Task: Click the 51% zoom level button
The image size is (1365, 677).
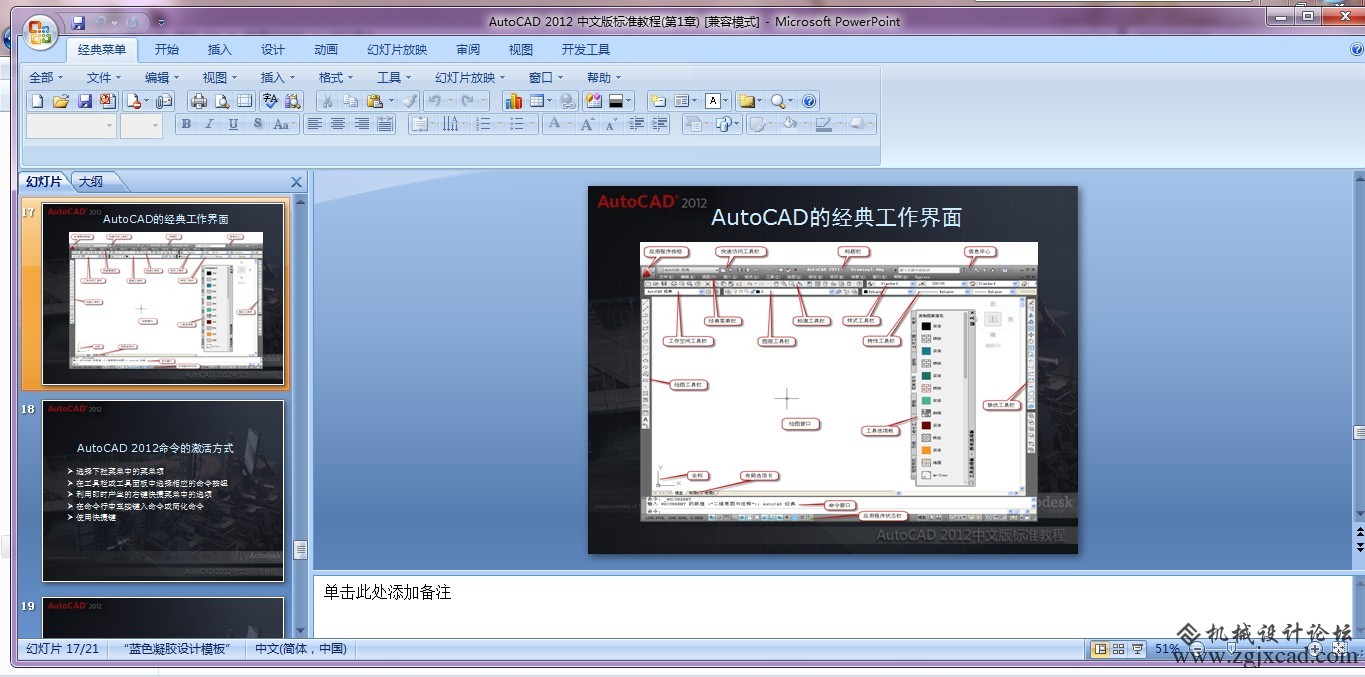Action: coord(1167,649)
